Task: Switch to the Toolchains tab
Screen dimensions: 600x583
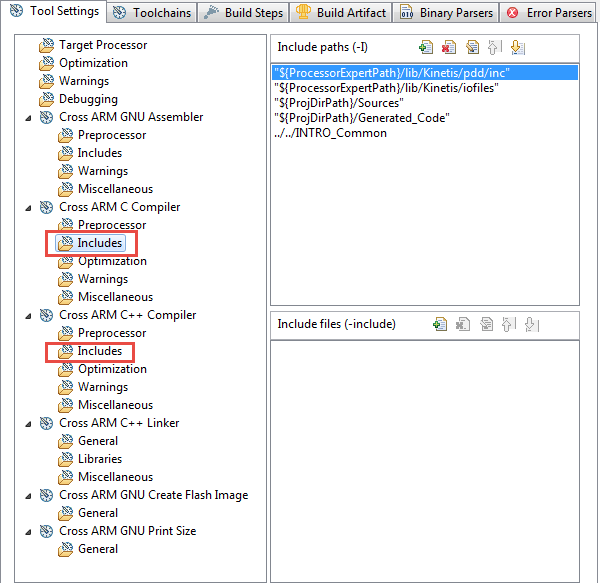Action: point(152,13)
